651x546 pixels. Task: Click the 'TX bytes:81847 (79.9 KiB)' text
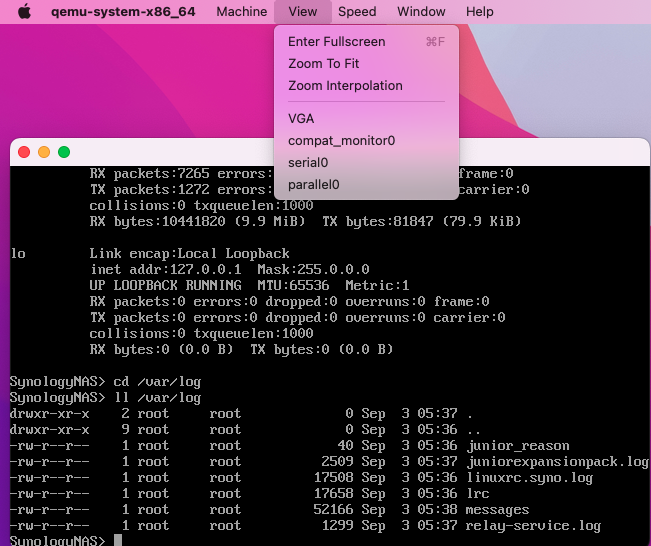tap(421, 221)
